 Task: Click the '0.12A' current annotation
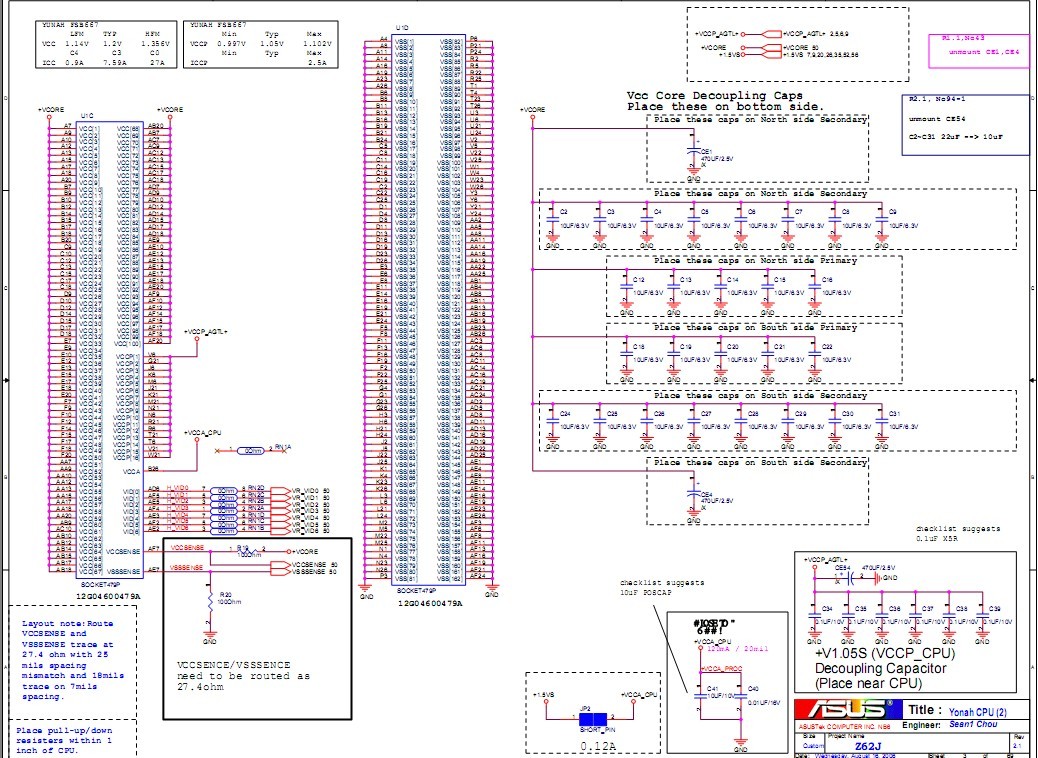pyautogui.click(x=598, y=746)
